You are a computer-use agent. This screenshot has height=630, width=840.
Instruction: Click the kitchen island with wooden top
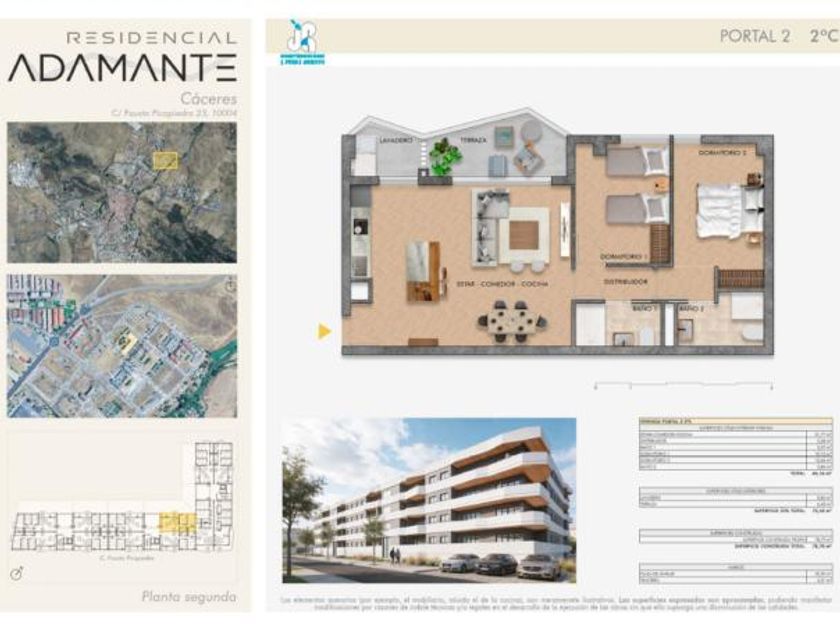coord(424,271)
